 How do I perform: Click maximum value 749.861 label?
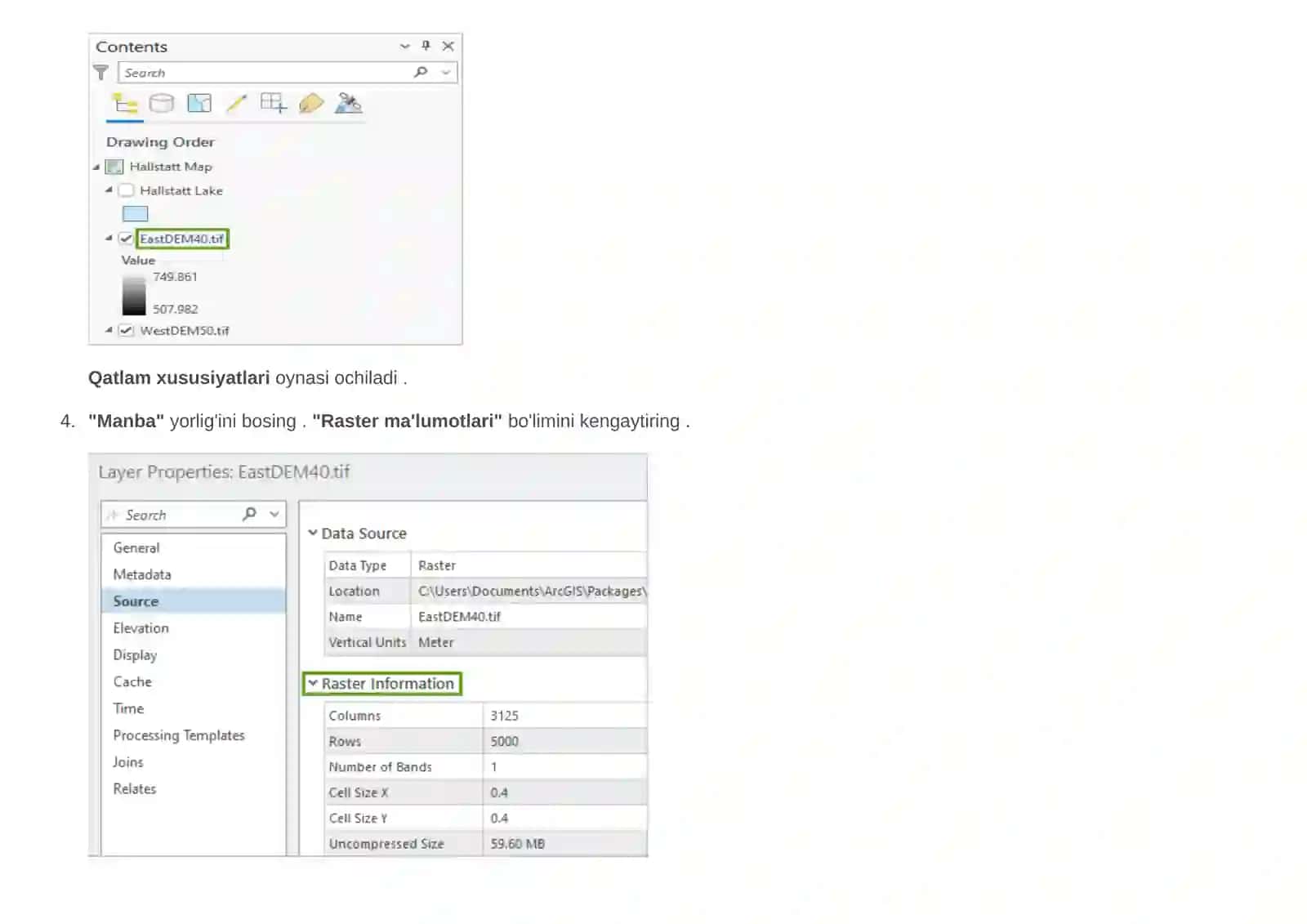175,277
